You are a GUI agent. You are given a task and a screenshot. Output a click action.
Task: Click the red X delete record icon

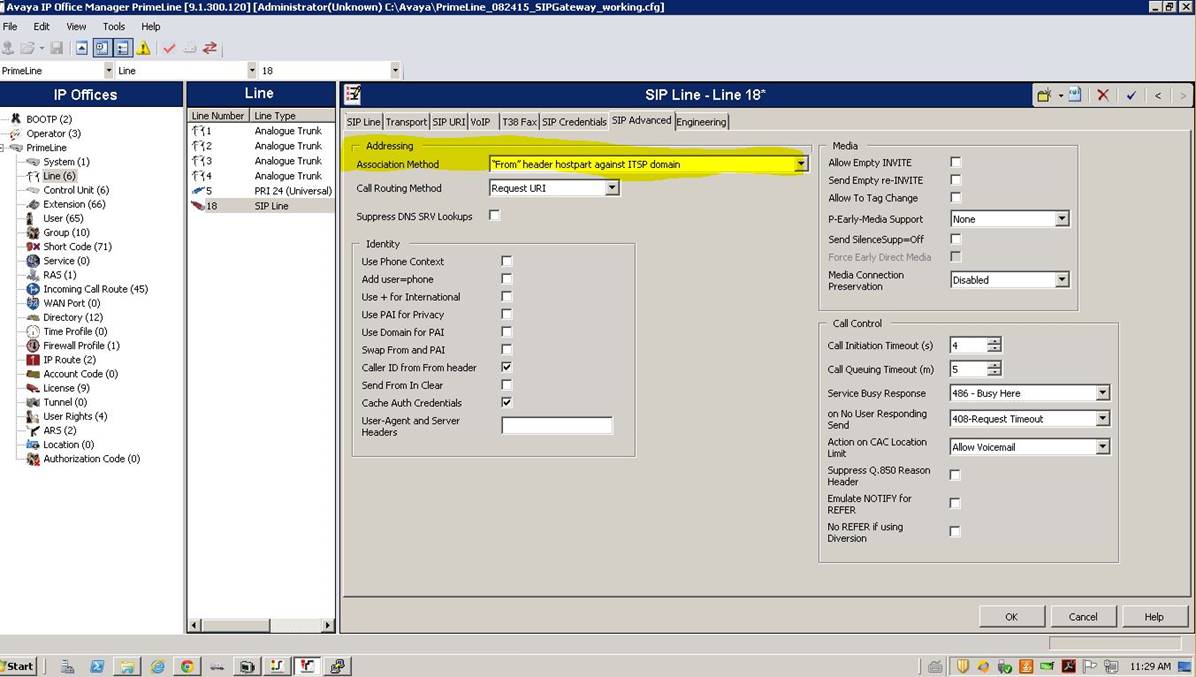[x=1103, y=95]
